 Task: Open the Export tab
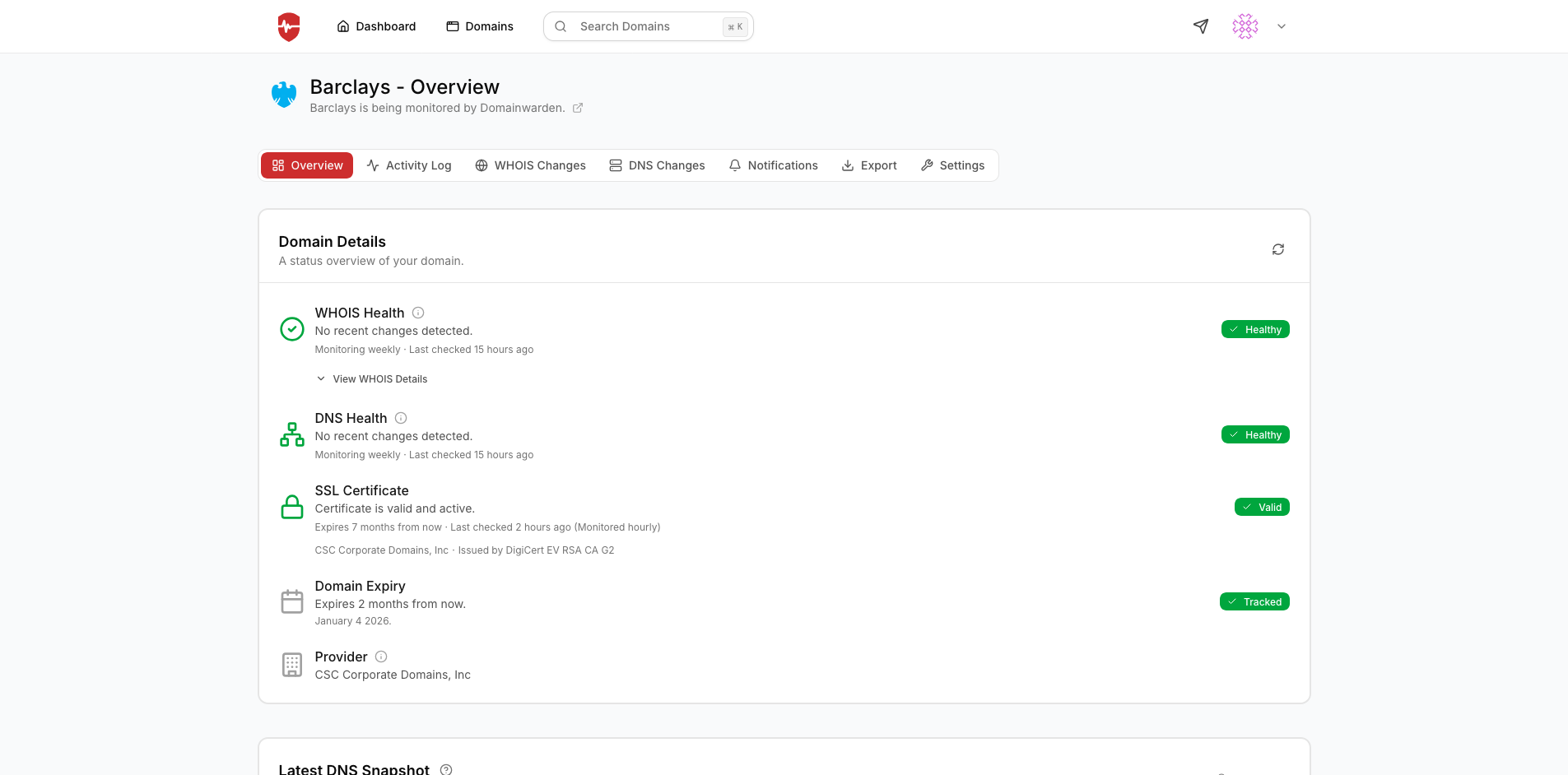(x=869, y=165)
